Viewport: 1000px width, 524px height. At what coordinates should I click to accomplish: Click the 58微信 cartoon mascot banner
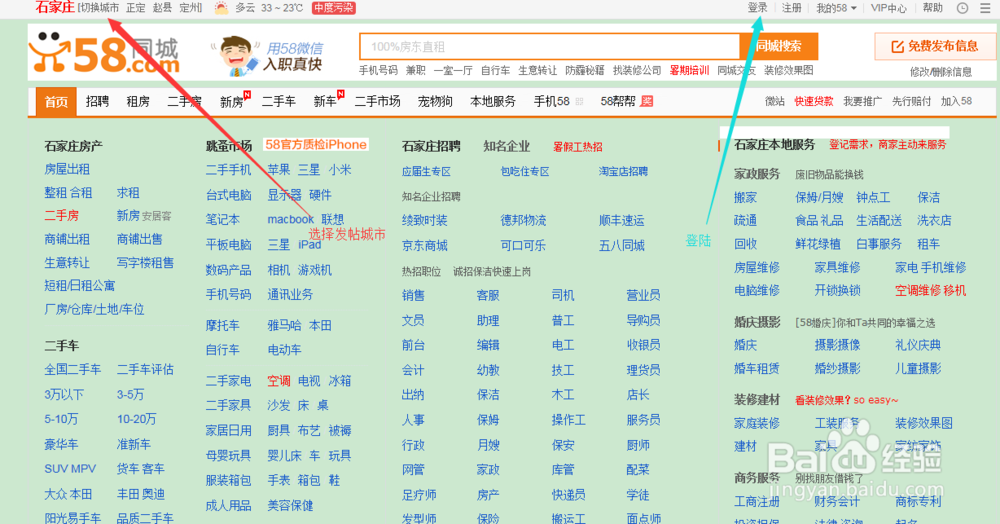268,56
